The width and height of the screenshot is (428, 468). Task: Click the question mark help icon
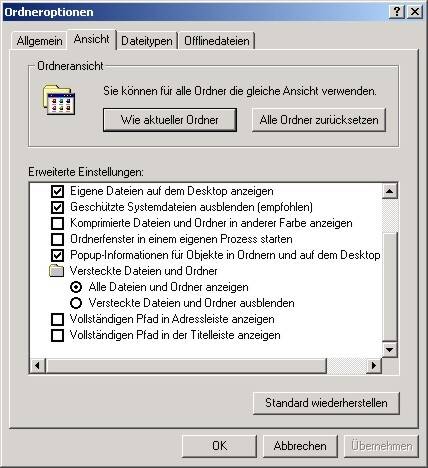coord(397,12)
